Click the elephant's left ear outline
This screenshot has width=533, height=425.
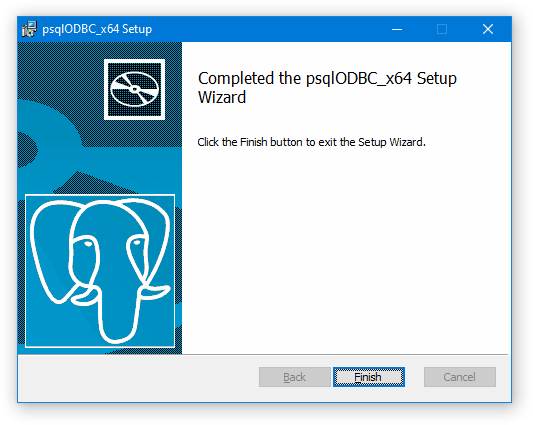(x=51, y=252)
